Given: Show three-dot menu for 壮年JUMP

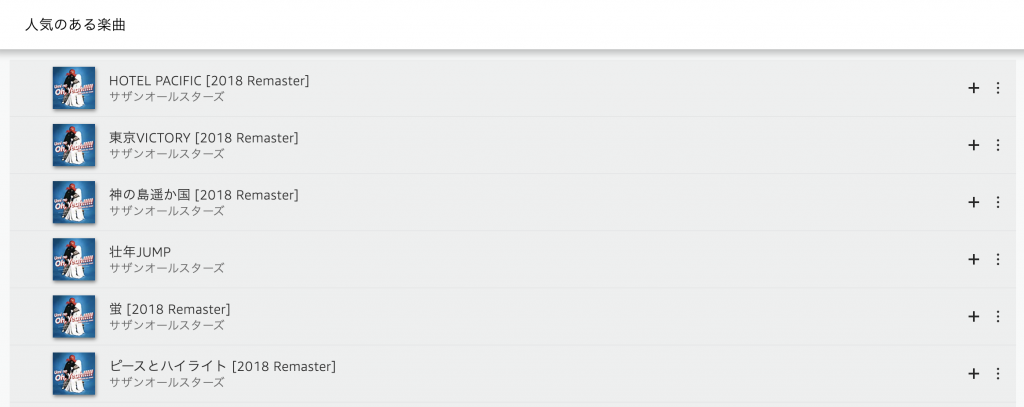Looking at the screenshot, I should pos(997,259).
